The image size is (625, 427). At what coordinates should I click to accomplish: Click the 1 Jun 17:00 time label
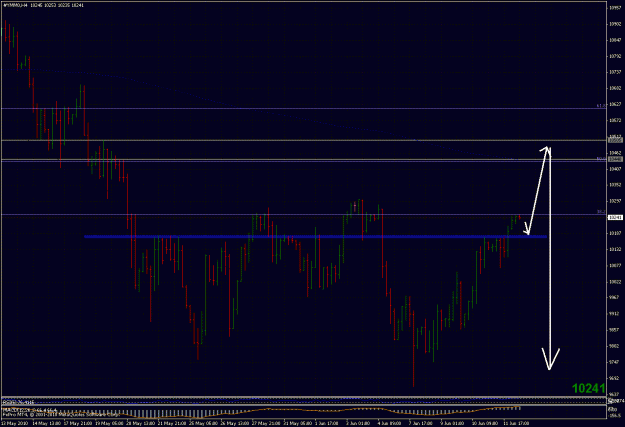327,423
